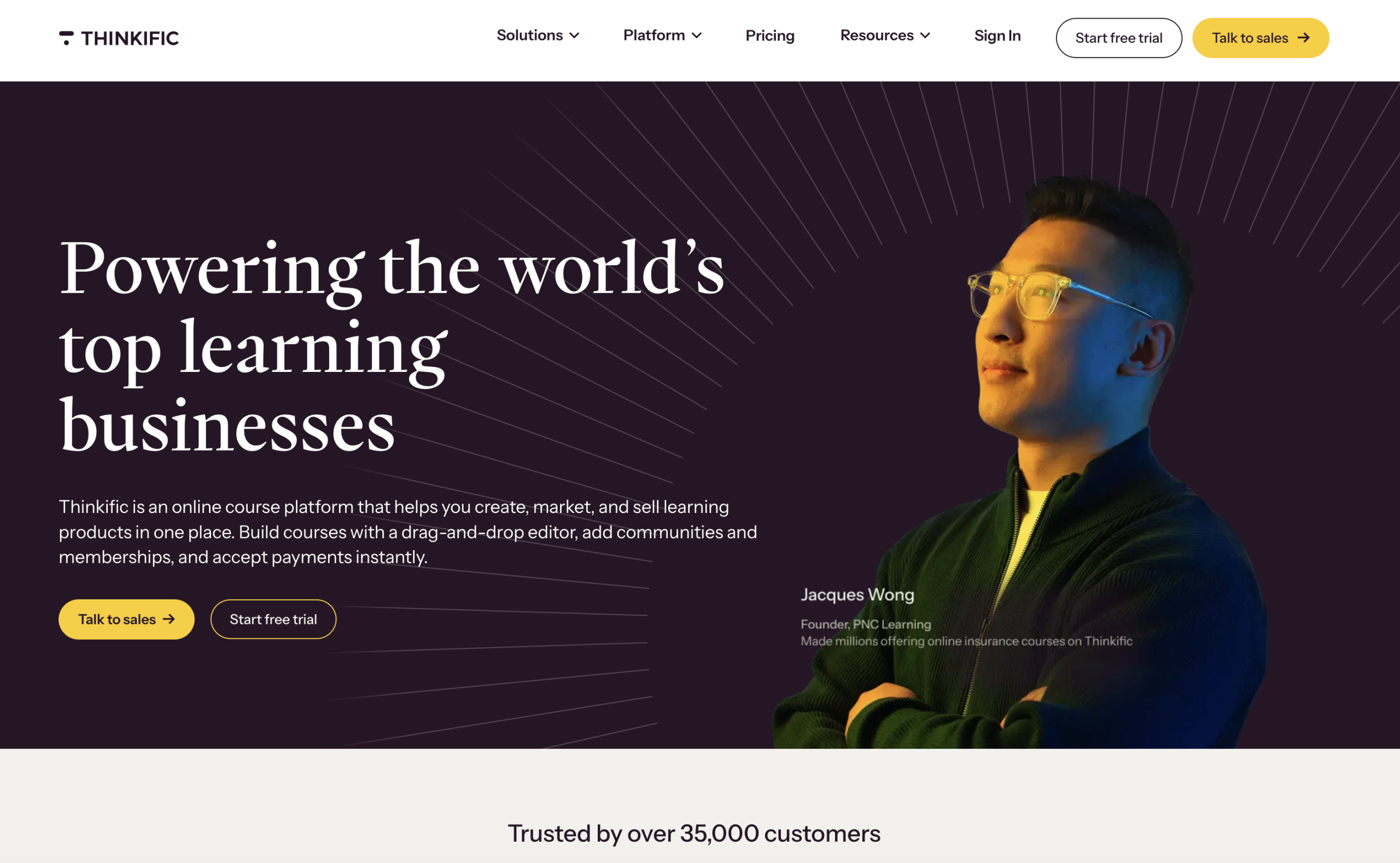
Task: Go to the Pricing page
Action: coord(770,36)
